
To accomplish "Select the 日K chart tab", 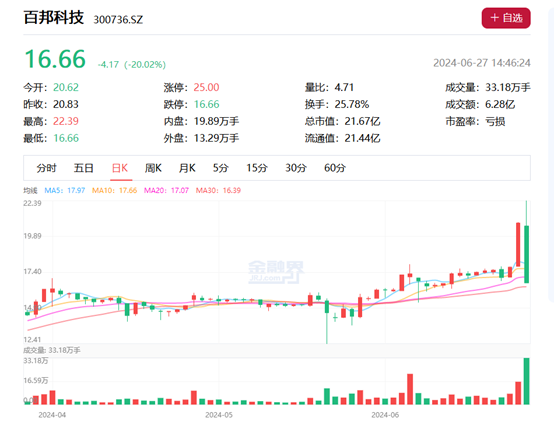I will point(120,168).
